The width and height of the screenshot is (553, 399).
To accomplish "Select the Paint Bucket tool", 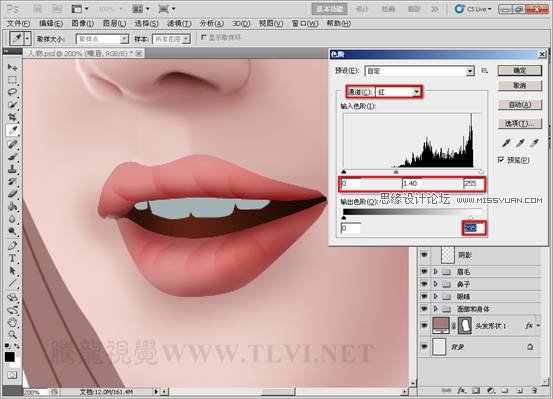I will click(12, 206).
